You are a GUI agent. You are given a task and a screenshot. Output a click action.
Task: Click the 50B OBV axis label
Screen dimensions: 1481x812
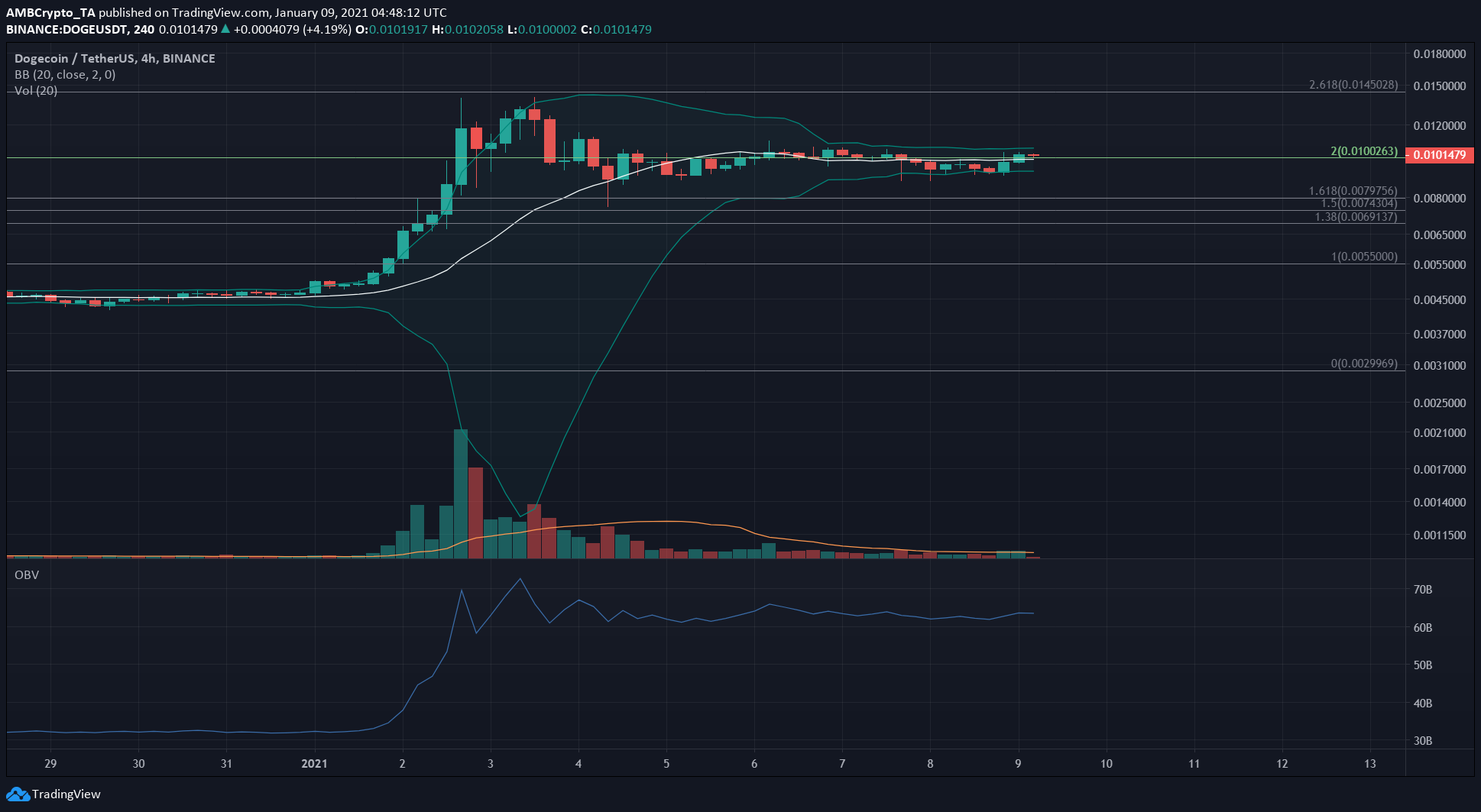click(1423, 665)
